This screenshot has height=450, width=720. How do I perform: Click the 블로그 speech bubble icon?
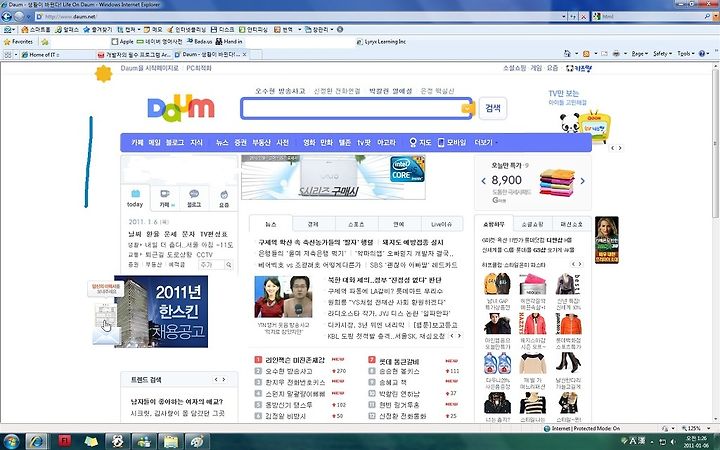tap(194, 194)
